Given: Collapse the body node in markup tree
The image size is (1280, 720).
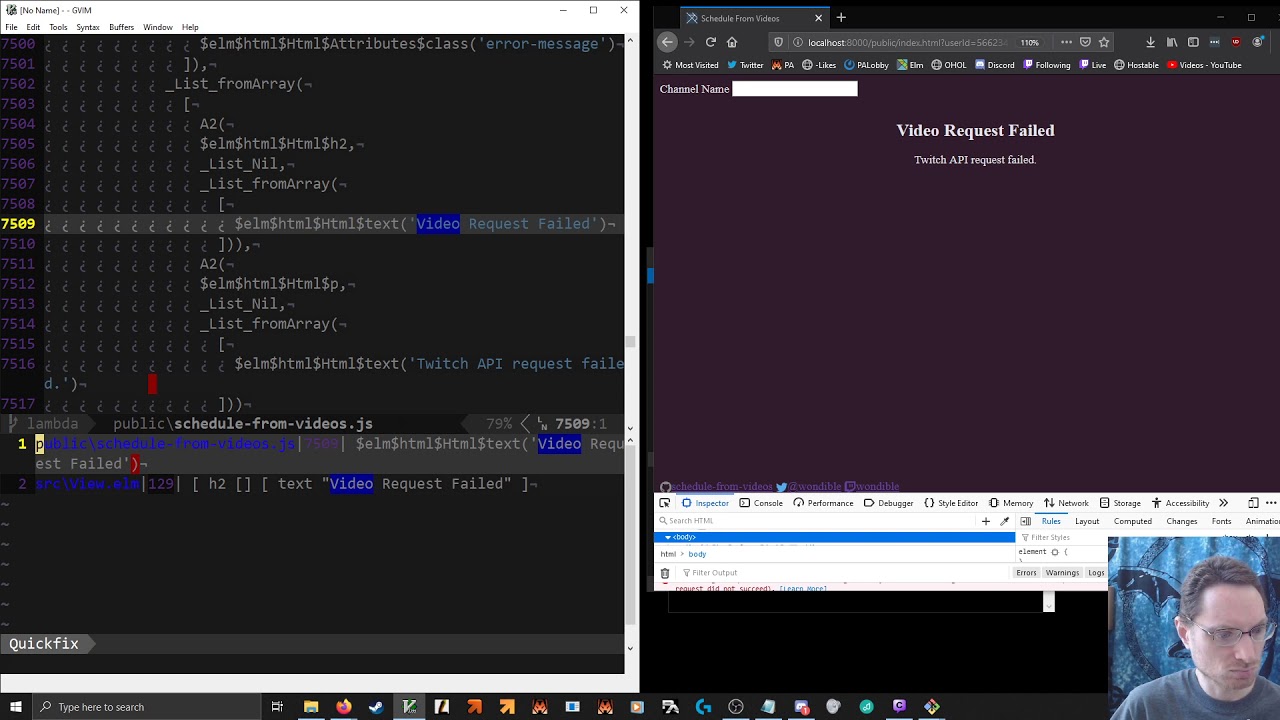Looking at the screenshot, I should (x=667, y=538).
